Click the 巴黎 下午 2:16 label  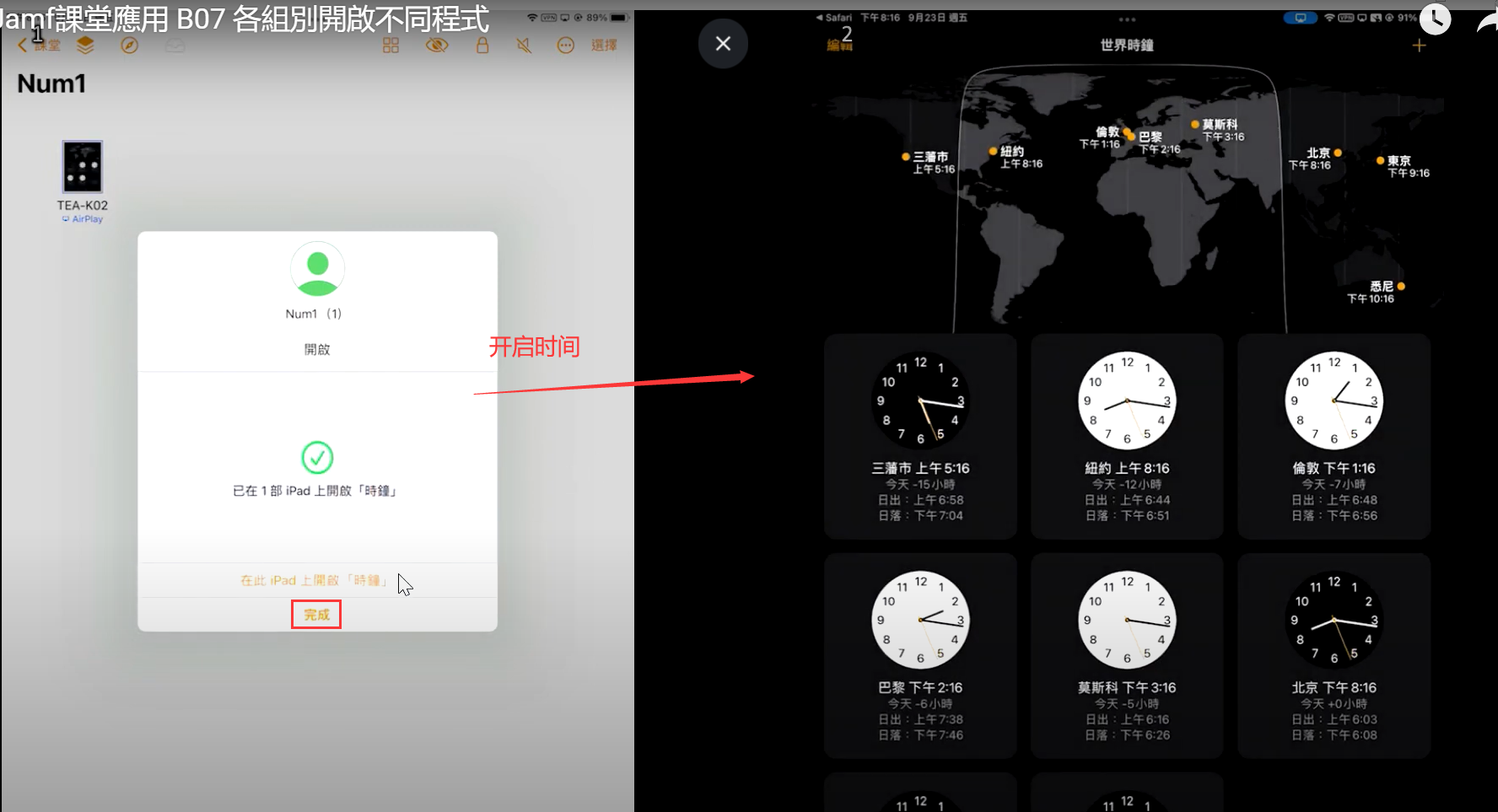[920, 687]
